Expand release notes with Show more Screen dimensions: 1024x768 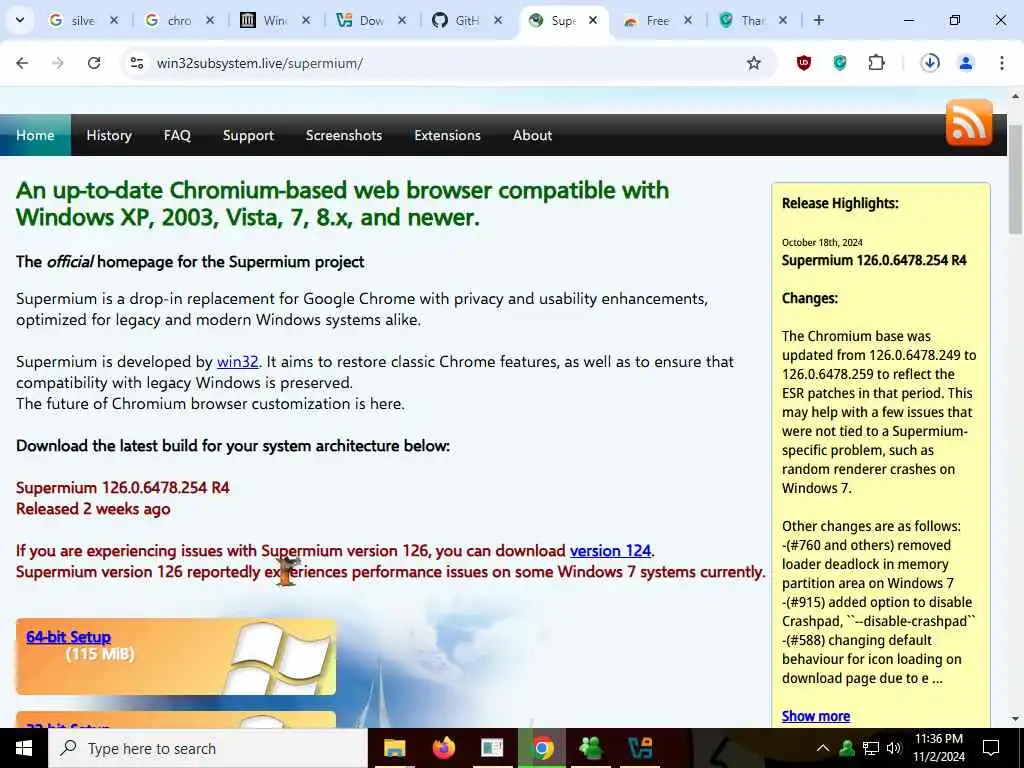816,716
